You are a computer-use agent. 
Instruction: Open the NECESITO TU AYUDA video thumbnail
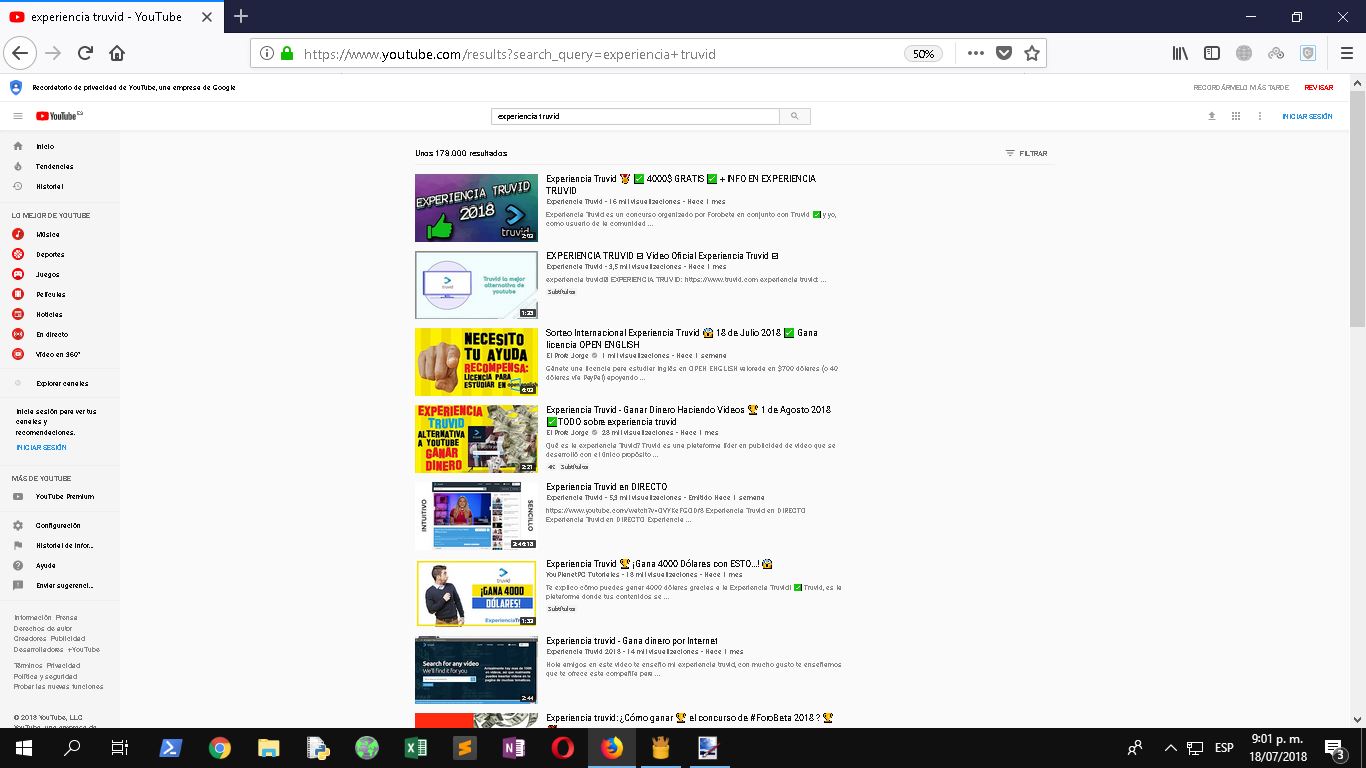[x=476, y=362]
